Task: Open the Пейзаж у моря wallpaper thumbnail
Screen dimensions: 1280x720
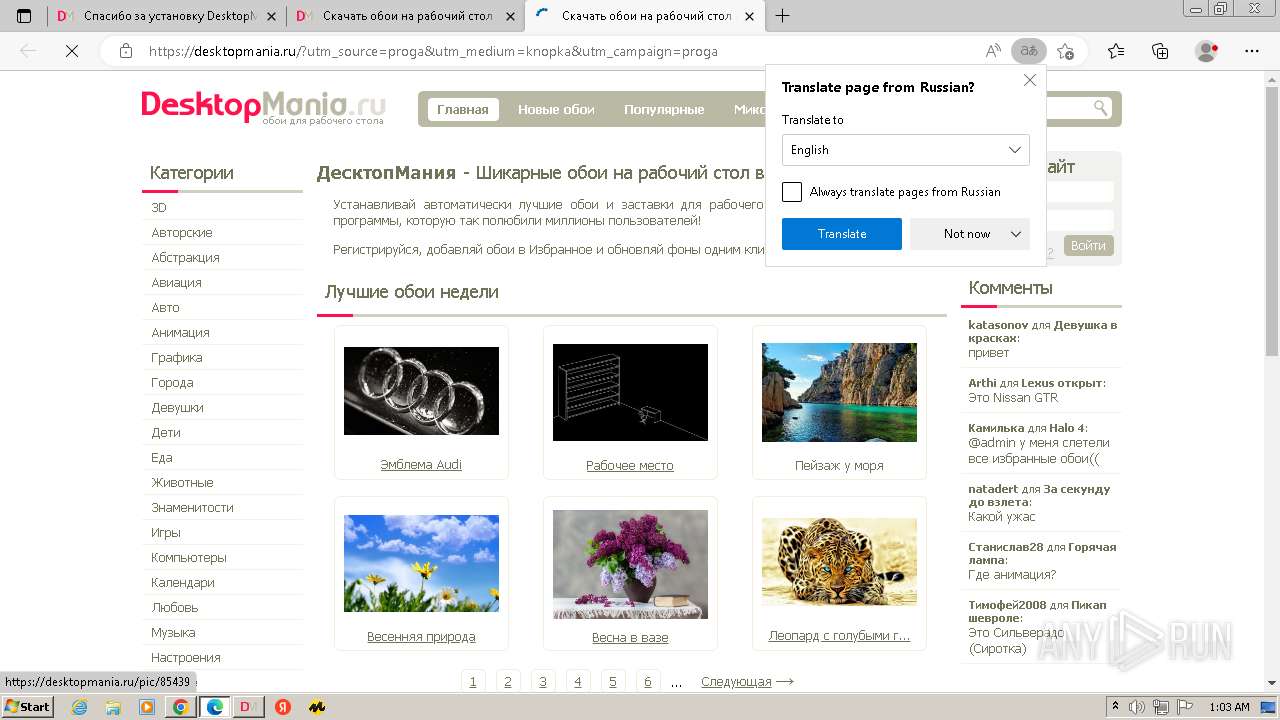Action: (x=839, y=392)
